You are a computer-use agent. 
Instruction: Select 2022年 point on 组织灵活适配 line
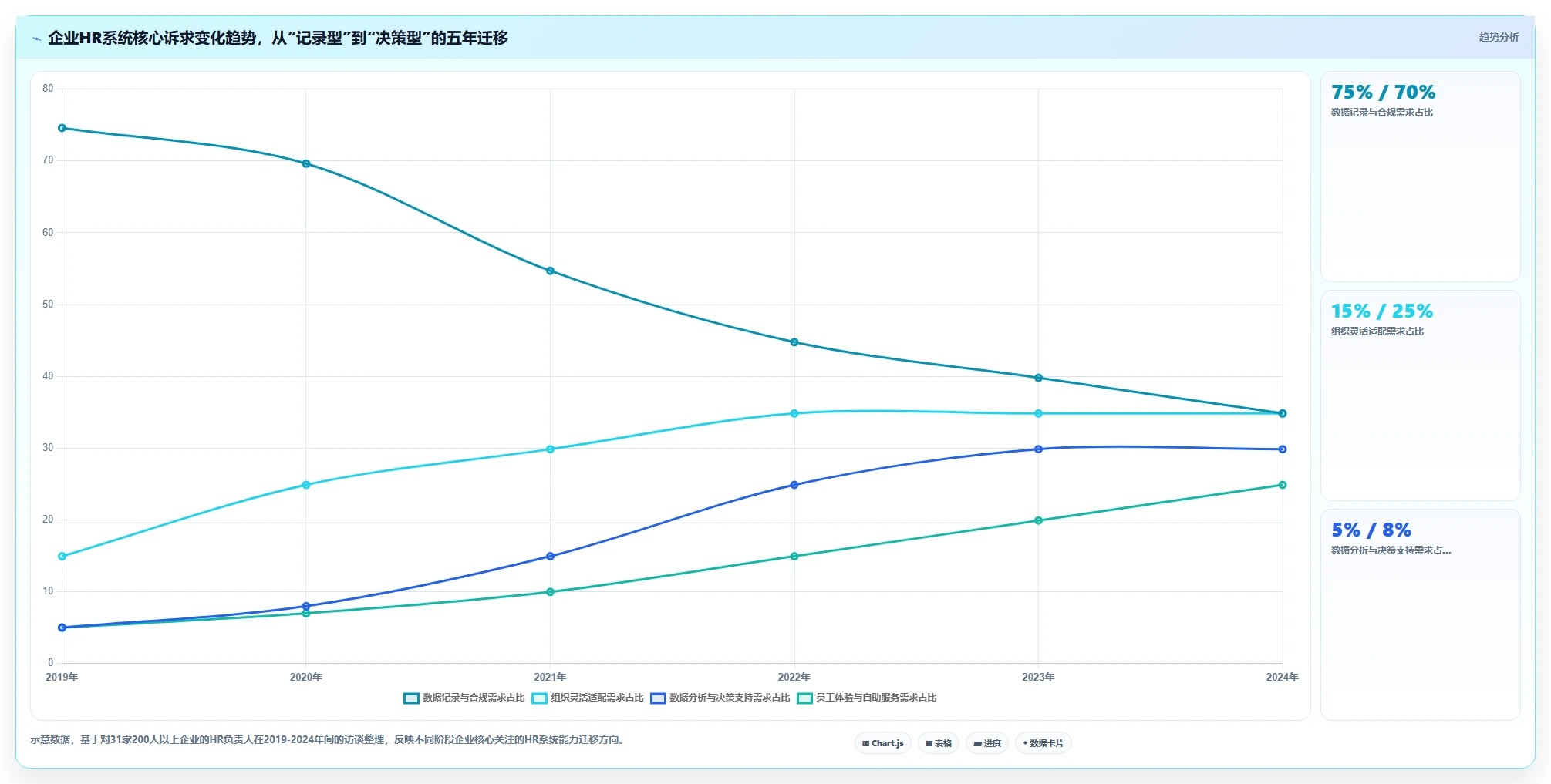tap(794, 413)
